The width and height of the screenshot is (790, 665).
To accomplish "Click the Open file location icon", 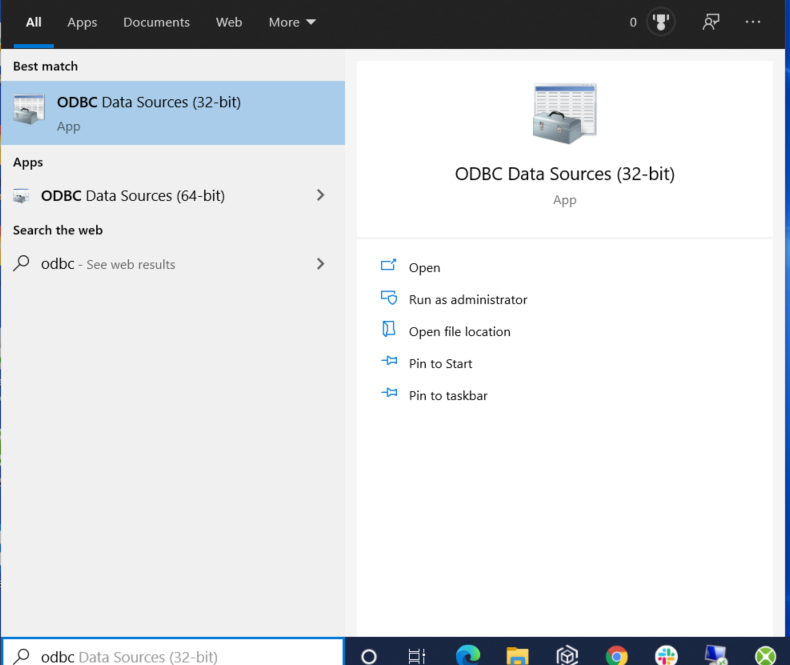I will (x=388, y=329).
